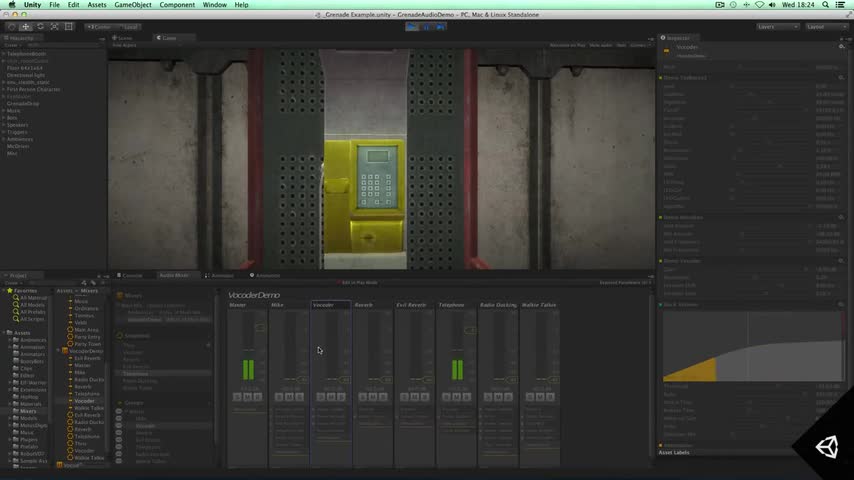Click the Favorites star icon
This screenshot has width=854, height=480.
click(x=10, y=291)
